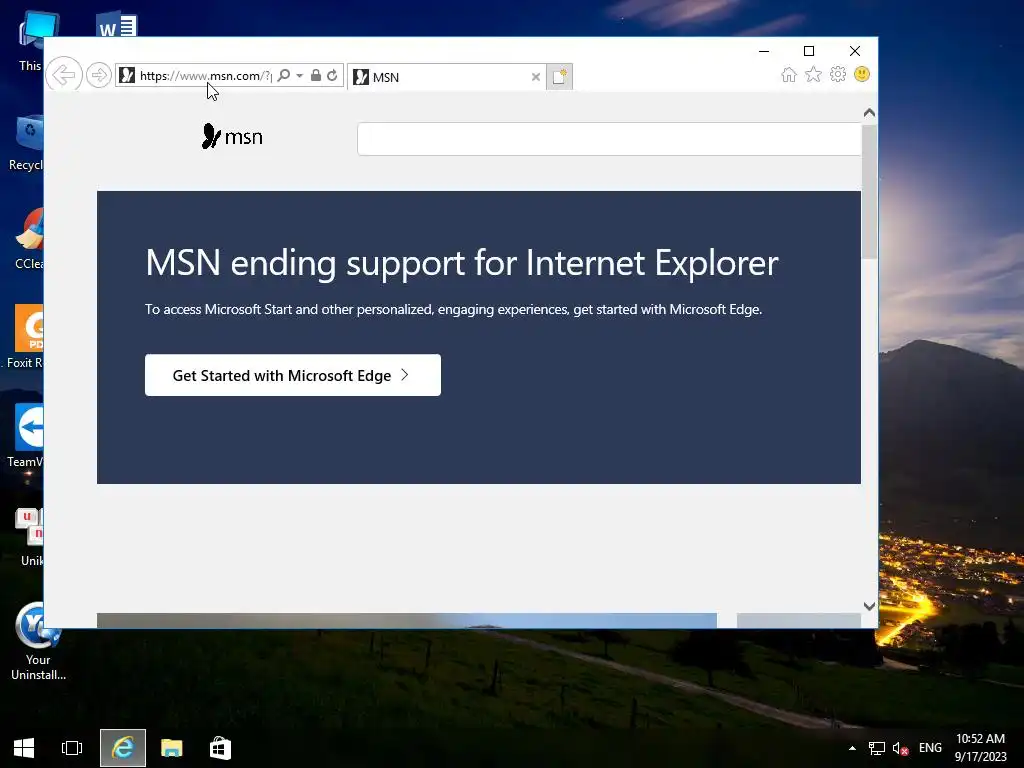Open File Explorer from taskbar
The height and width of the screenshot is (768, 1024).
click(x=172, y=748)
